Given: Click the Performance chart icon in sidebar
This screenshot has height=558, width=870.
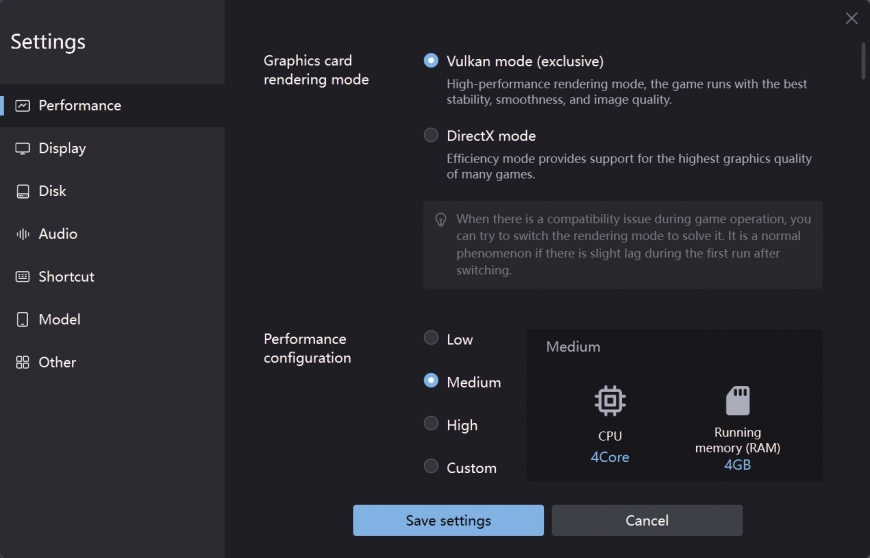Looking at the screenshot, I should [x=23, y=105].
